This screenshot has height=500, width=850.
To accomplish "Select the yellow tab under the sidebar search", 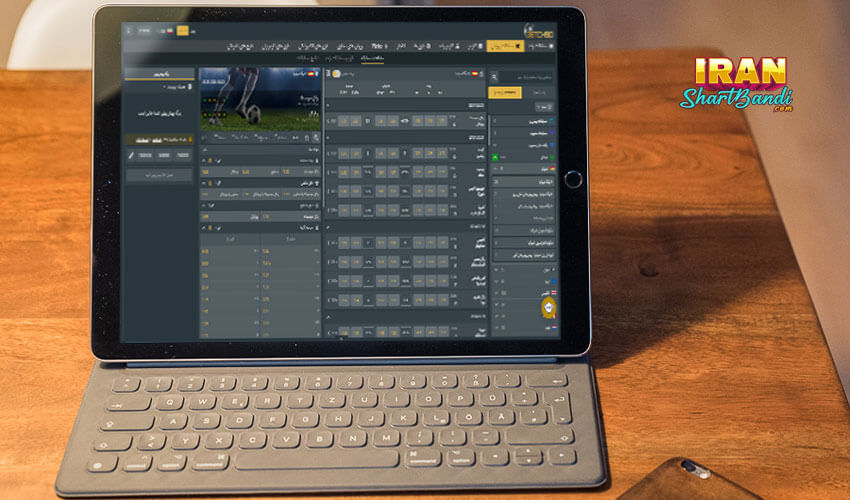I will [x=505, y=93].
